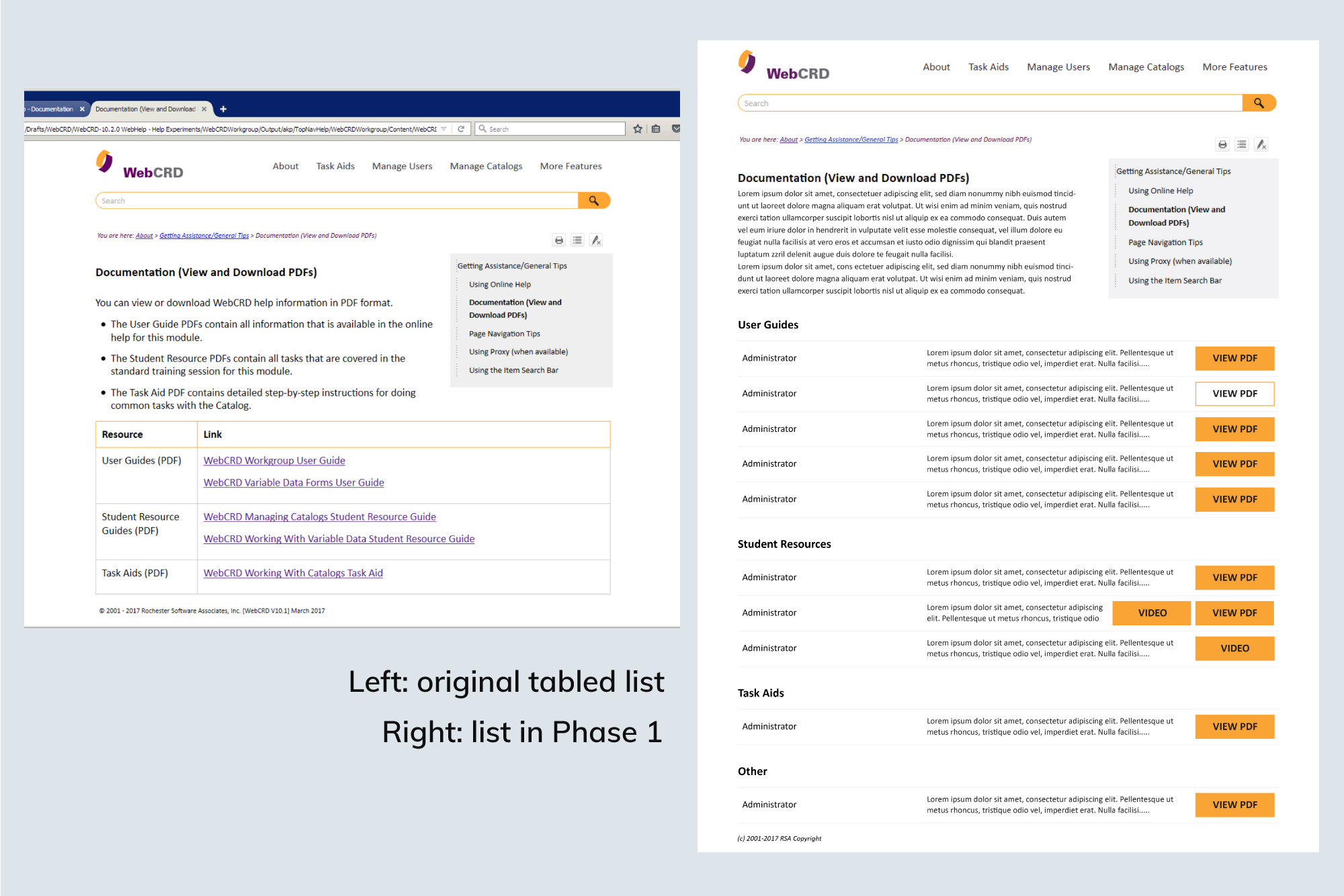Click the print icon in right Phase 1 mockup

pyautogui.click(x=1222, y=144)
